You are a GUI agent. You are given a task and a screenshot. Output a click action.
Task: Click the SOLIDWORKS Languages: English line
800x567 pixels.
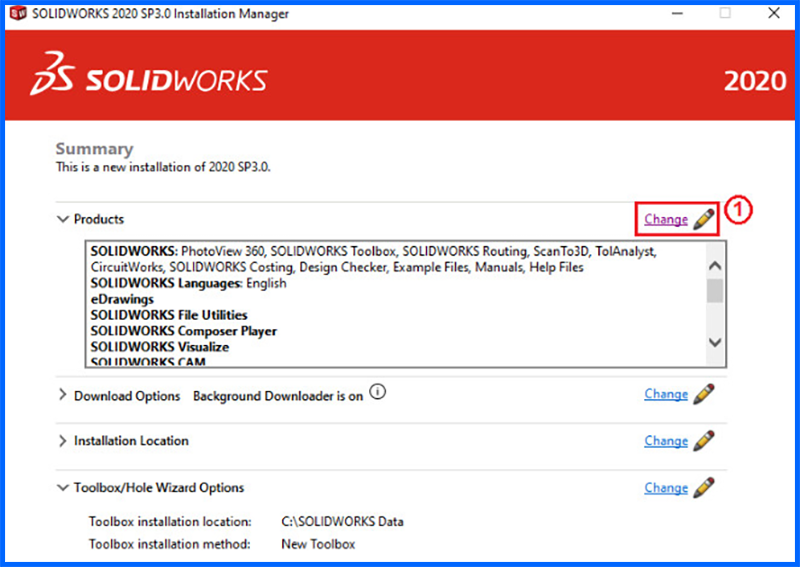188,283
